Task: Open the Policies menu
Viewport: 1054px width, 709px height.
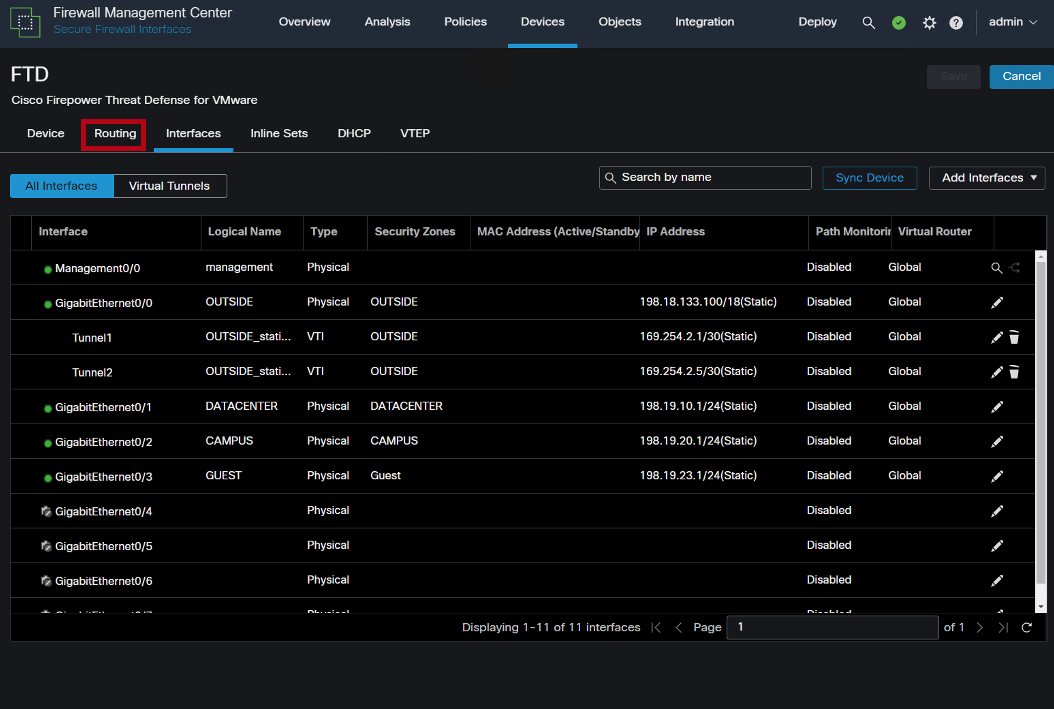Action: [465, 22]
